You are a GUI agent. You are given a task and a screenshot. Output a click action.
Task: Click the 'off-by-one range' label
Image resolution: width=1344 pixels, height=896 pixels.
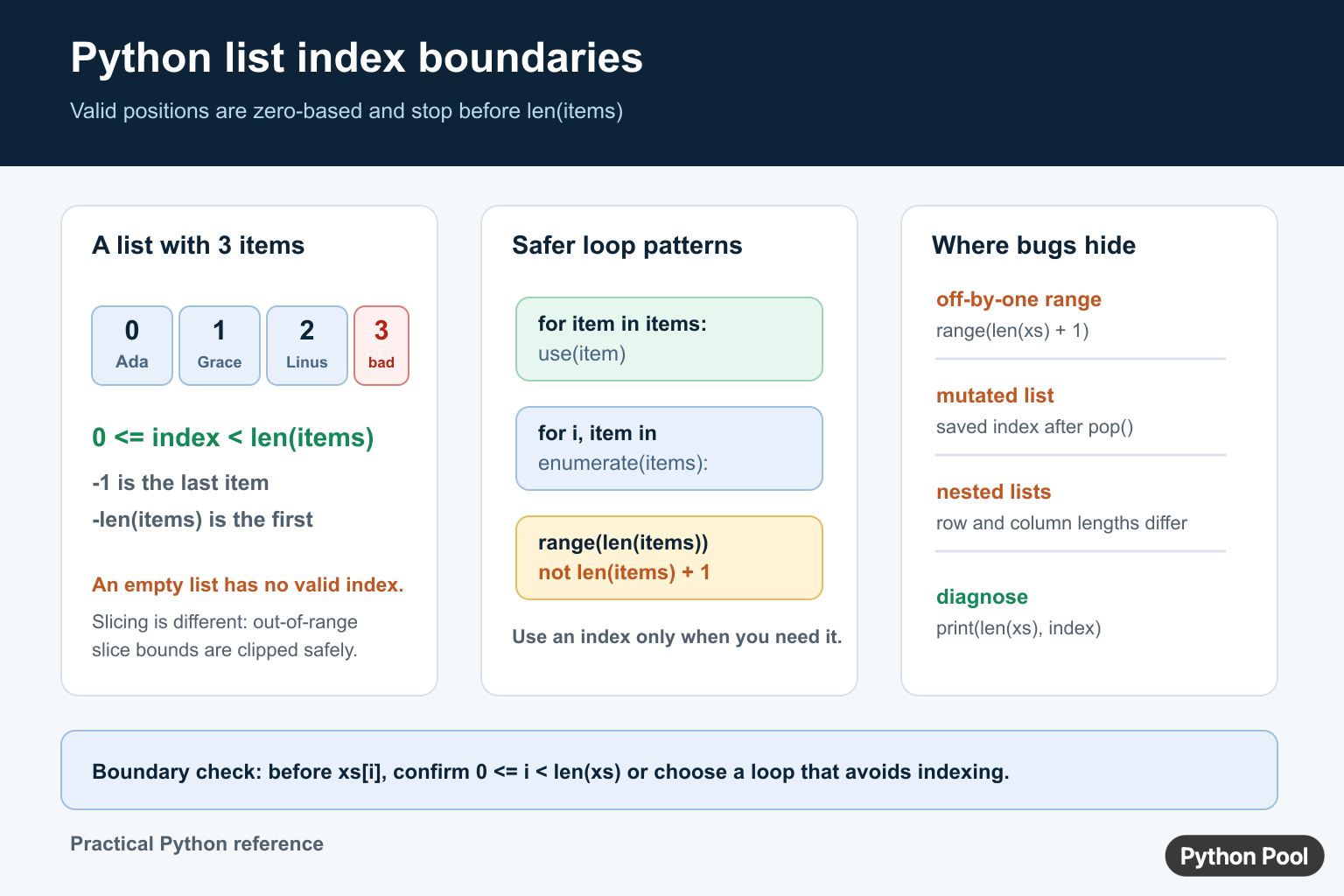click(x=1018, y=299)
